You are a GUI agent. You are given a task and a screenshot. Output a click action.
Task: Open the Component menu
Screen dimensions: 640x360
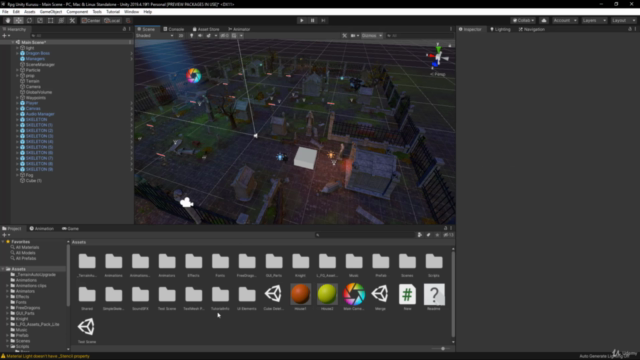77,12
